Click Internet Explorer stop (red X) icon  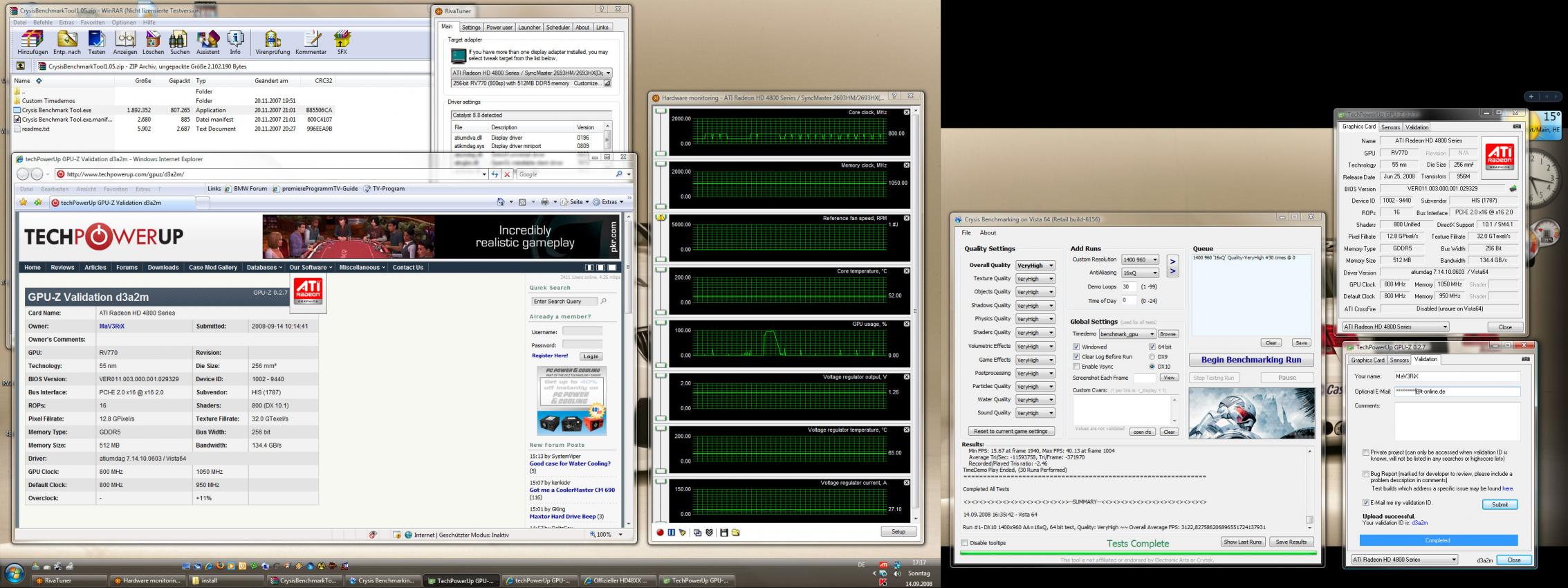coord(507,174)
